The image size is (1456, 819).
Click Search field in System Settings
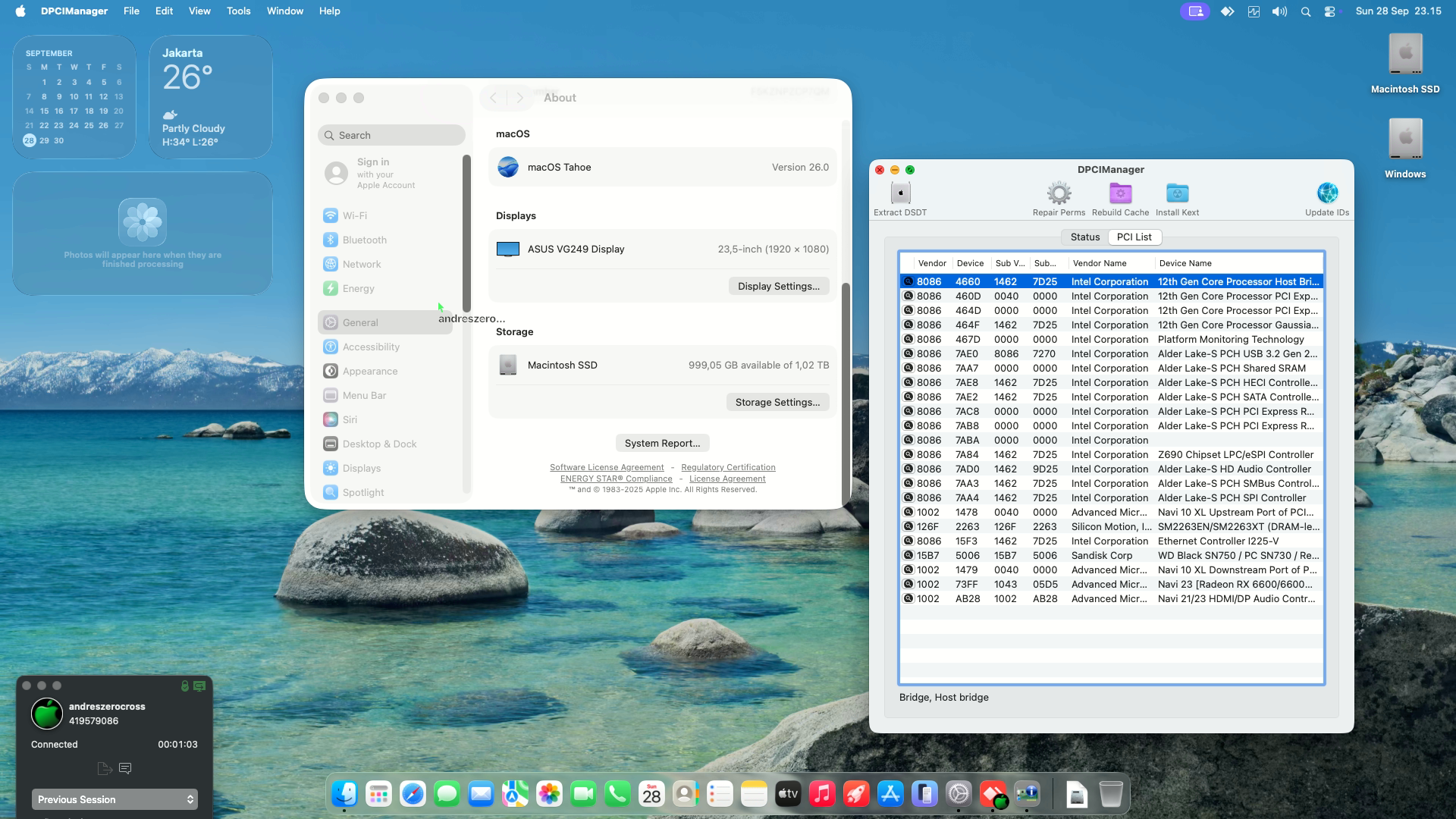pos(391,135)
